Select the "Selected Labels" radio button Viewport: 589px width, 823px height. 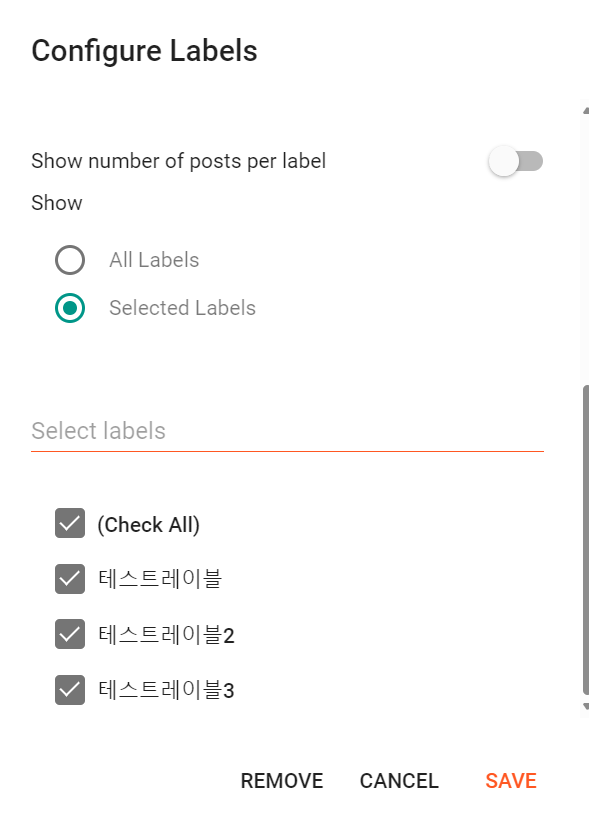[x=70, y=308]
